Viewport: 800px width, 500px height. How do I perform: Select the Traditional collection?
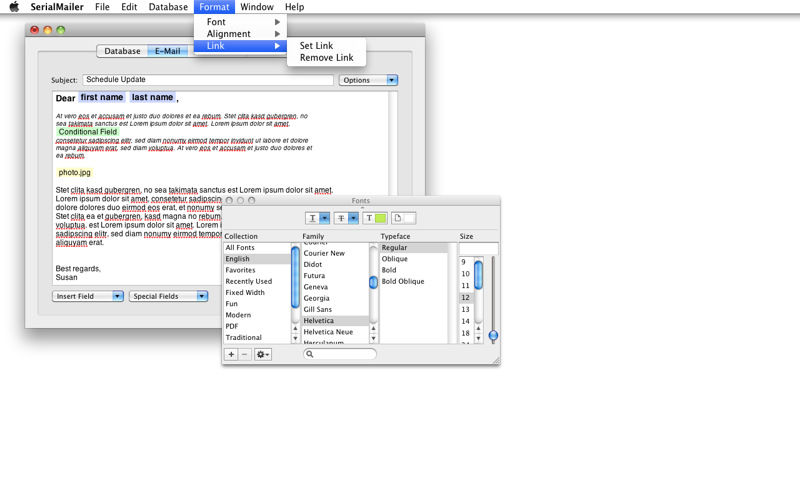click(x=257, y=337)
